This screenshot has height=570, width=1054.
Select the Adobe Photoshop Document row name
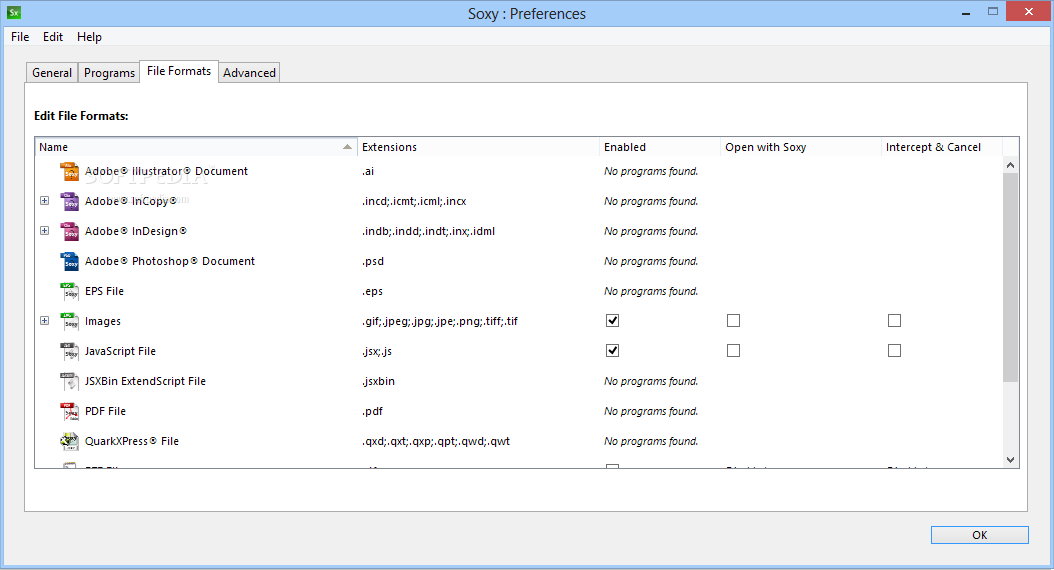coord(170,261)
